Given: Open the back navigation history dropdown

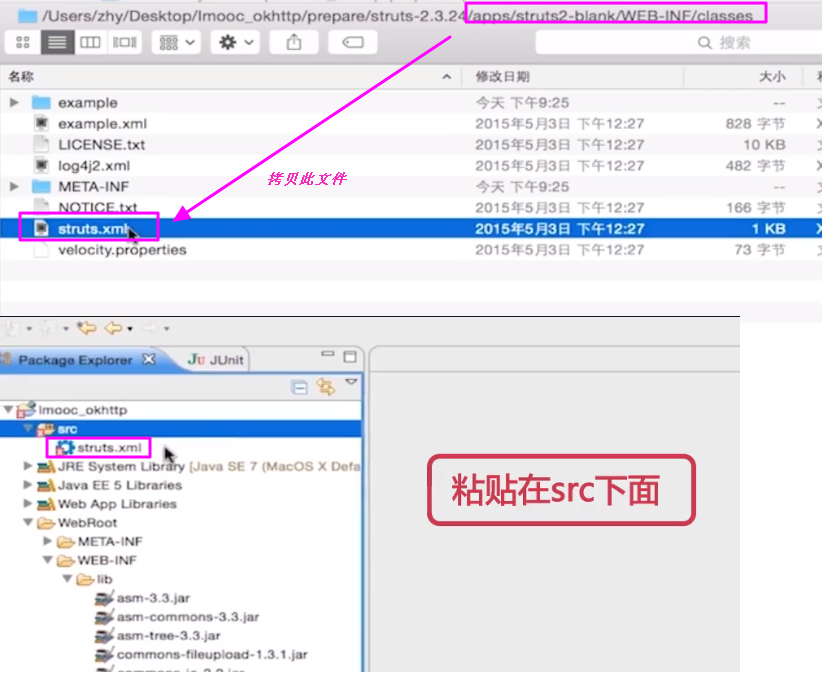Looking at the screenshot, I should click(130, 329).
